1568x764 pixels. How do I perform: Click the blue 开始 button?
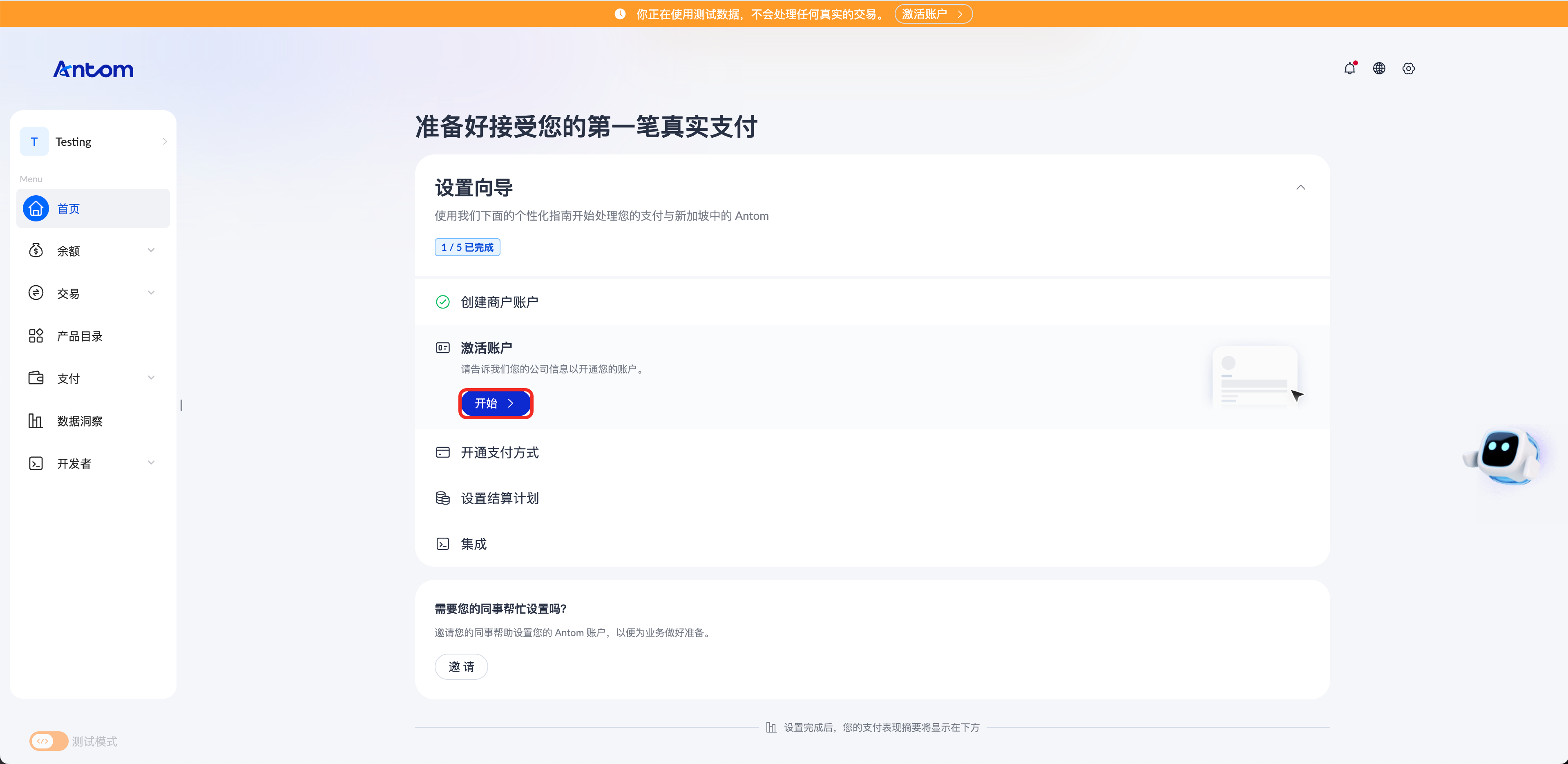(x=496, y=403)
